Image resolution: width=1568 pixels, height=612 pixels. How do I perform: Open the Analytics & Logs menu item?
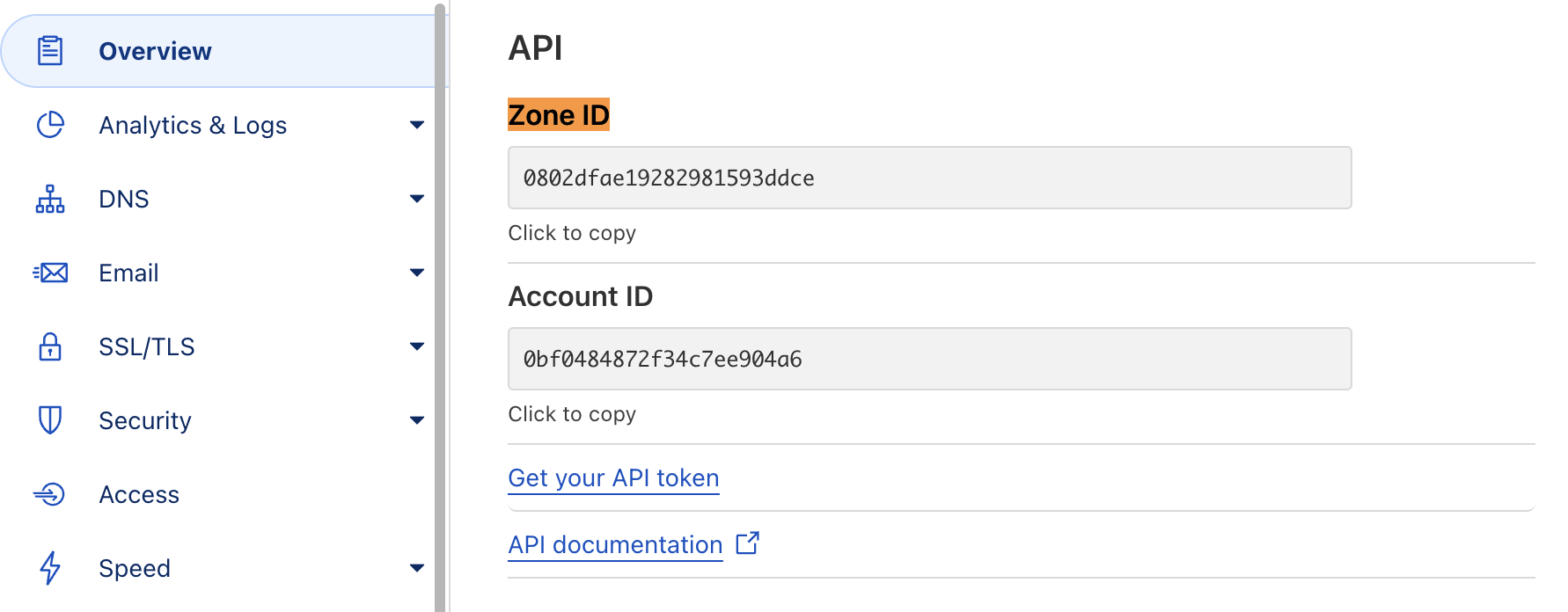220,125
